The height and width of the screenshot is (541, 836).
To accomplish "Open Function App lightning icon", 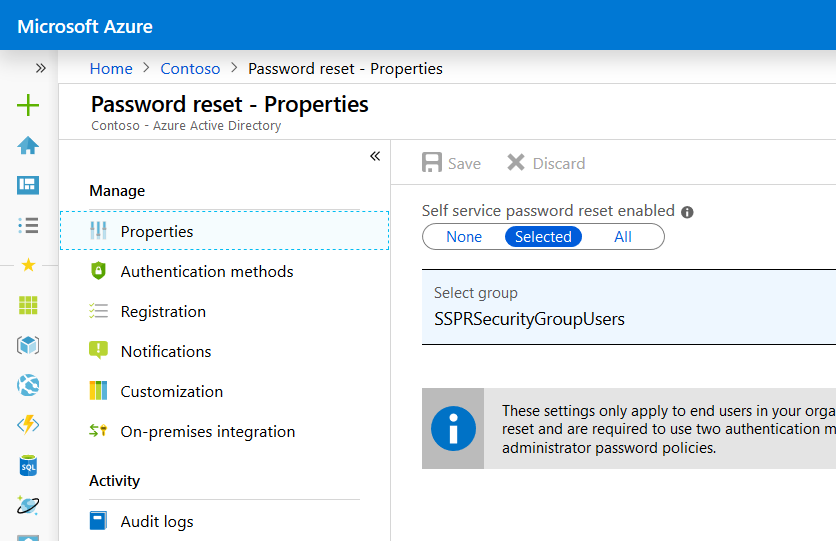I will click(x=28, y=425).
